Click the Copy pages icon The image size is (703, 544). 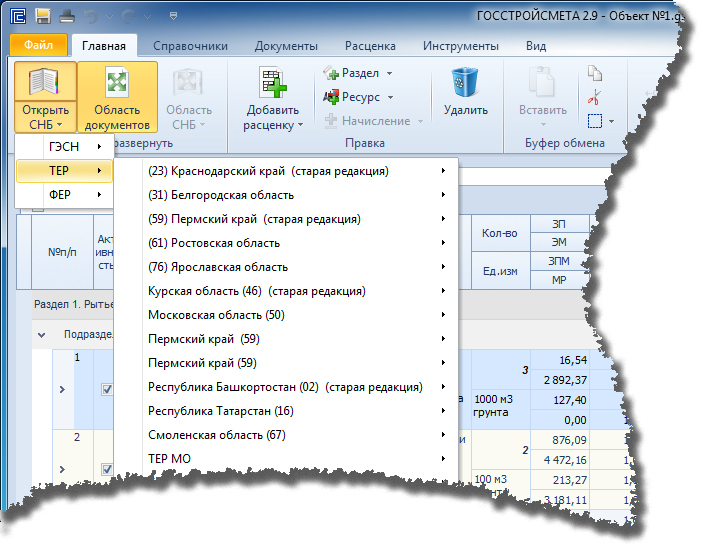tap(595, 73)
